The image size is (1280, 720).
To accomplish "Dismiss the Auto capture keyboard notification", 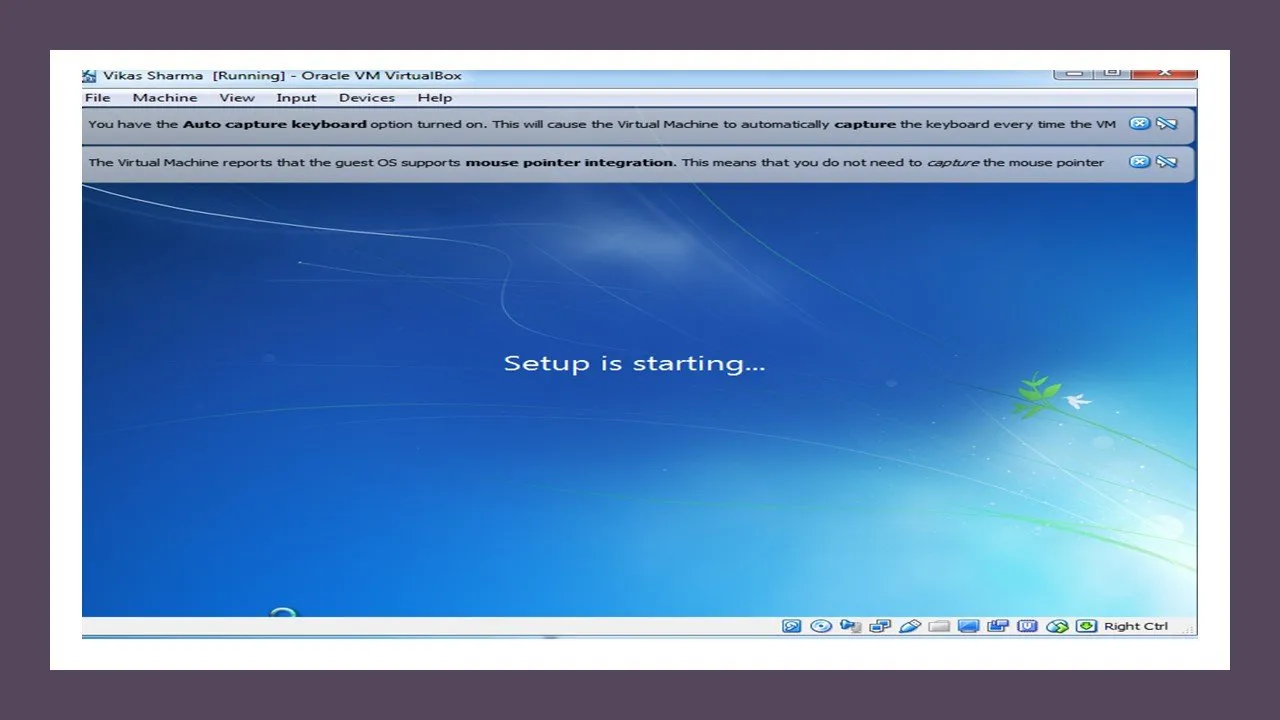I will pos(1139,124).
